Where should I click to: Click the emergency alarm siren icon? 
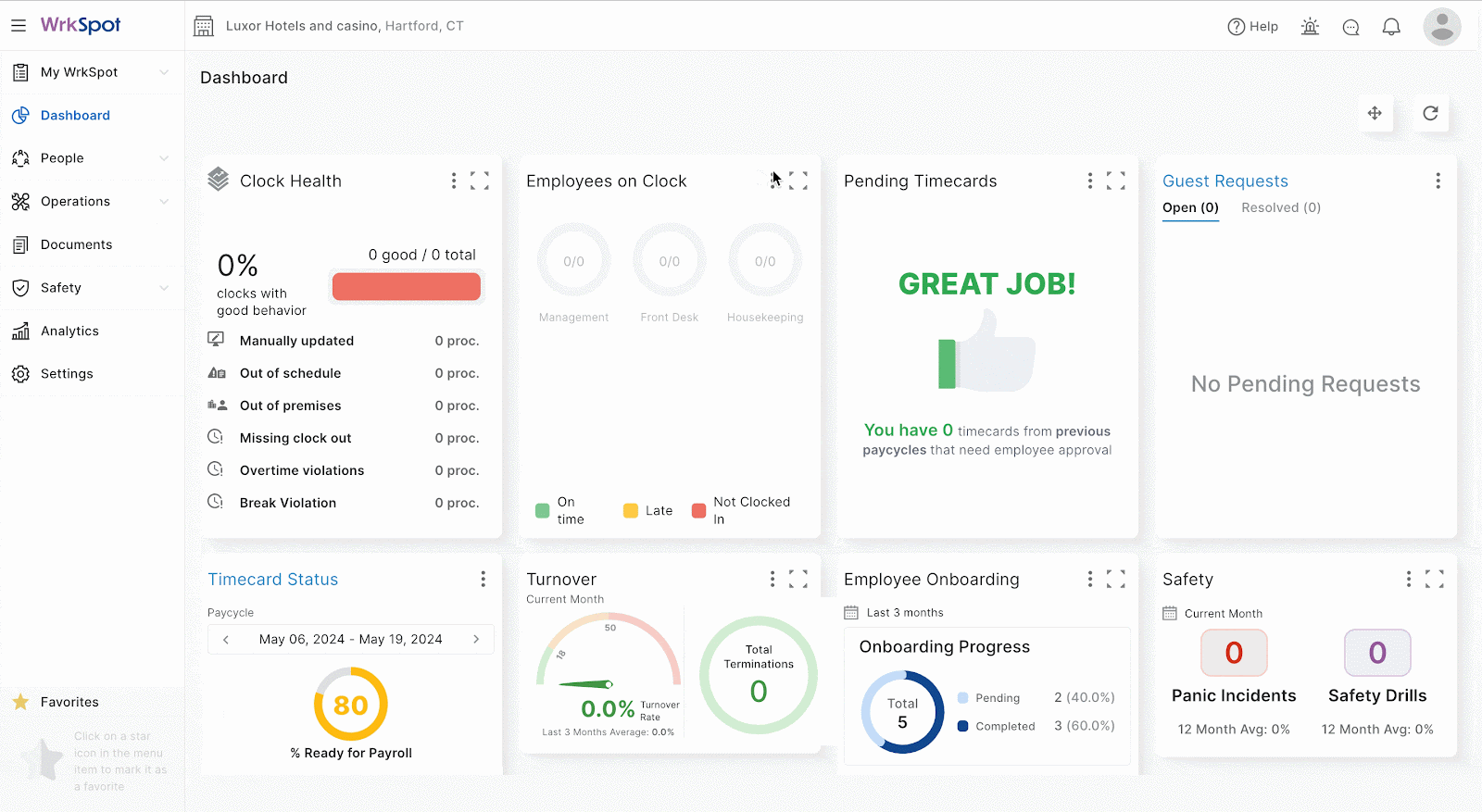tap(1310, 27)
